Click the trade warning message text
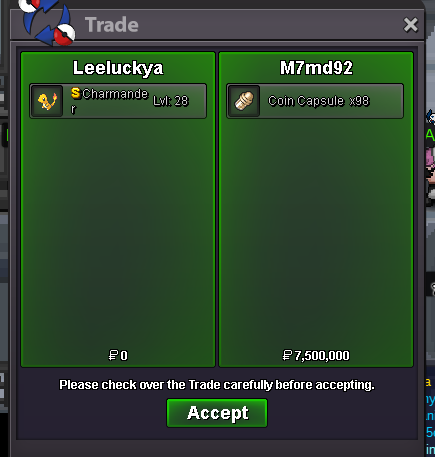 (217, 385)
